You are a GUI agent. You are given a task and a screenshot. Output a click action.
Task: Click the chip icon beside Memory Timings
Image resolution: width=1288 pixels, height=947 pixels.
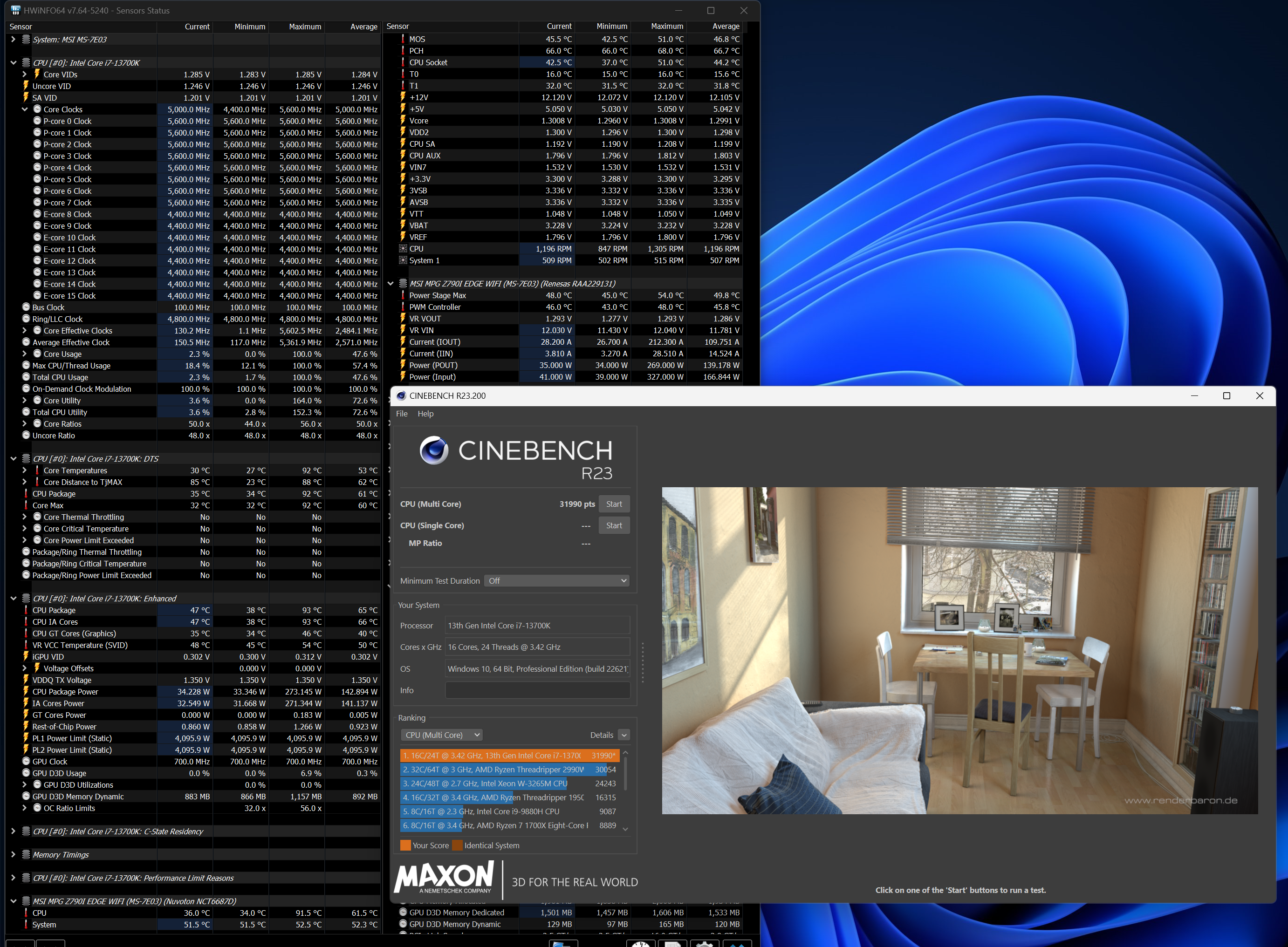click(26, 855)
